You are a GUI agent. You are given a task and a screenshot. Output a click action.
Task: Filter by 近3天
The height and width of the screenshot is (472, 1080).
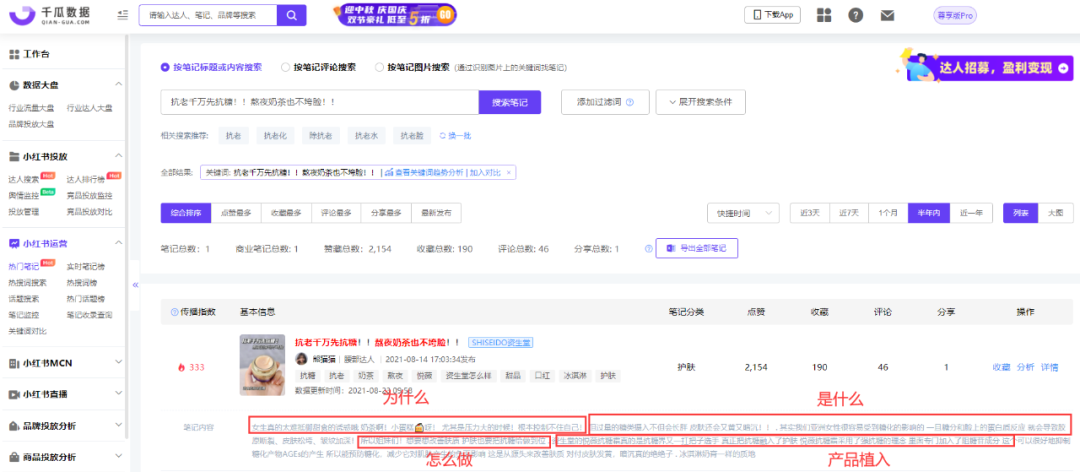coord(809,213)
